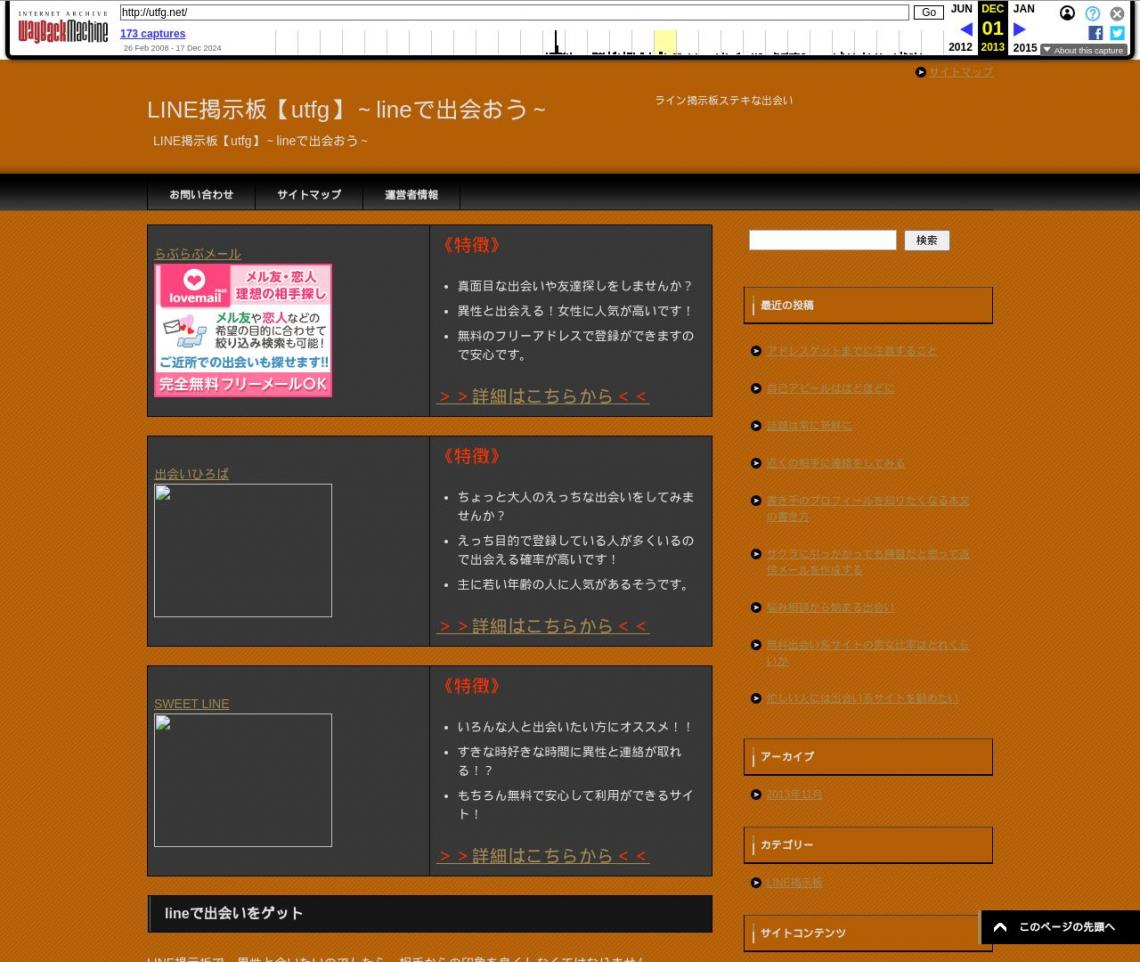Click the lovemail banner image
The height and width of the screenshot is (962, 1140).
(x=243, y=330)
